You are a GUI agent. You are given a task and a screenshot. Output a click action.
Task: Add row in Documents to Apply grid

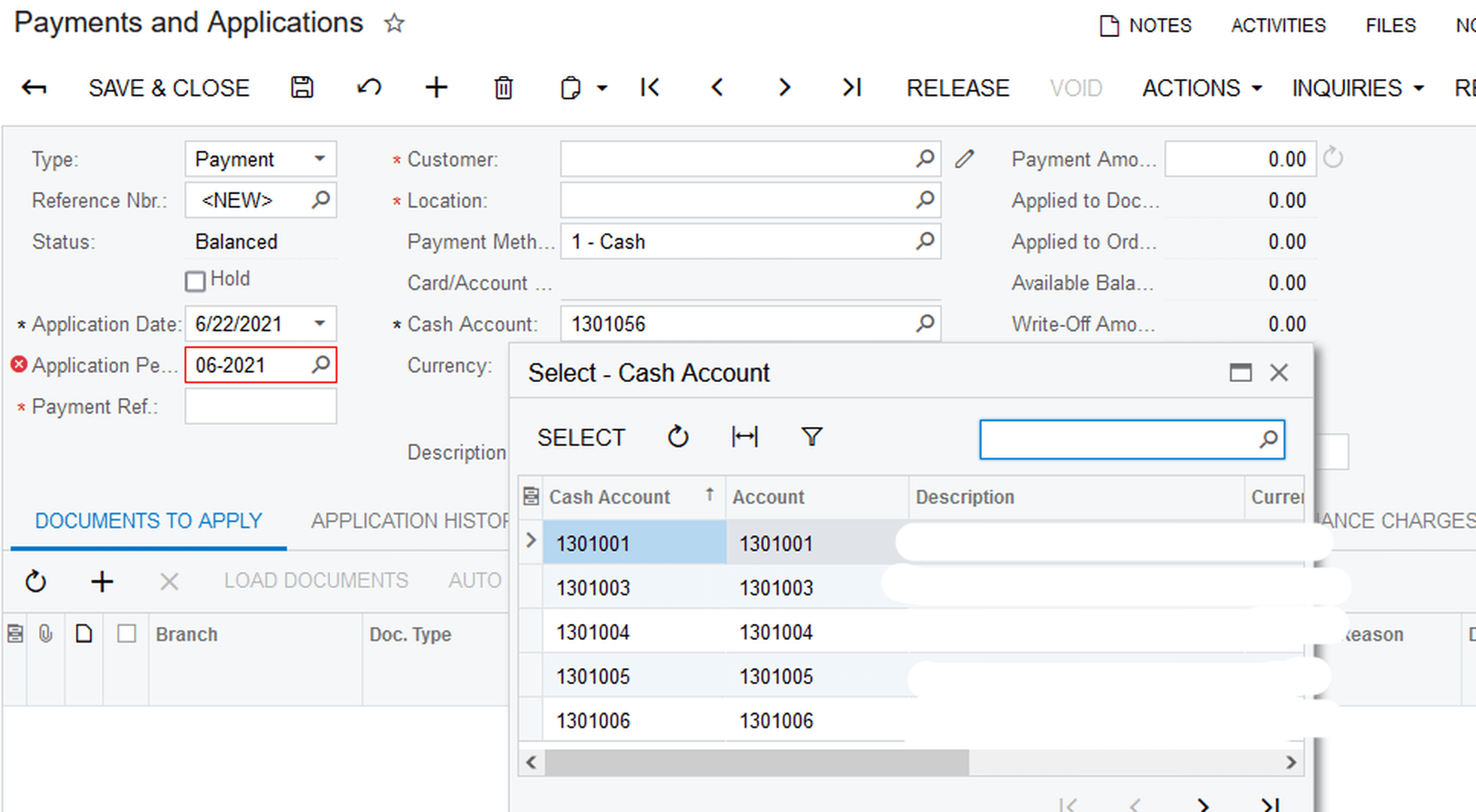[x=102, y=581]
